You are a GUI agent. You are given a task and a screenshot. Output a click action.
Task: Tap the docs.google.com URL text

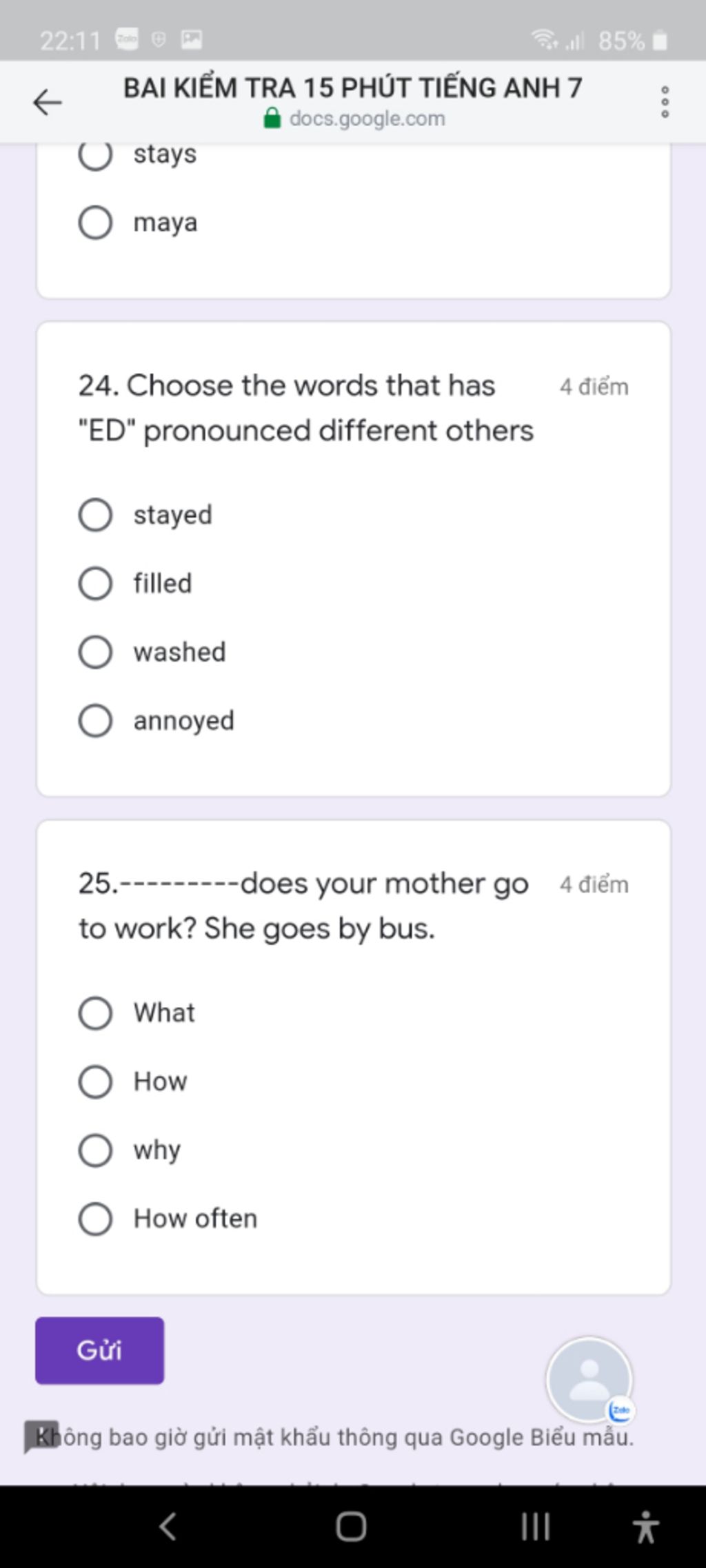pos(367,119)
